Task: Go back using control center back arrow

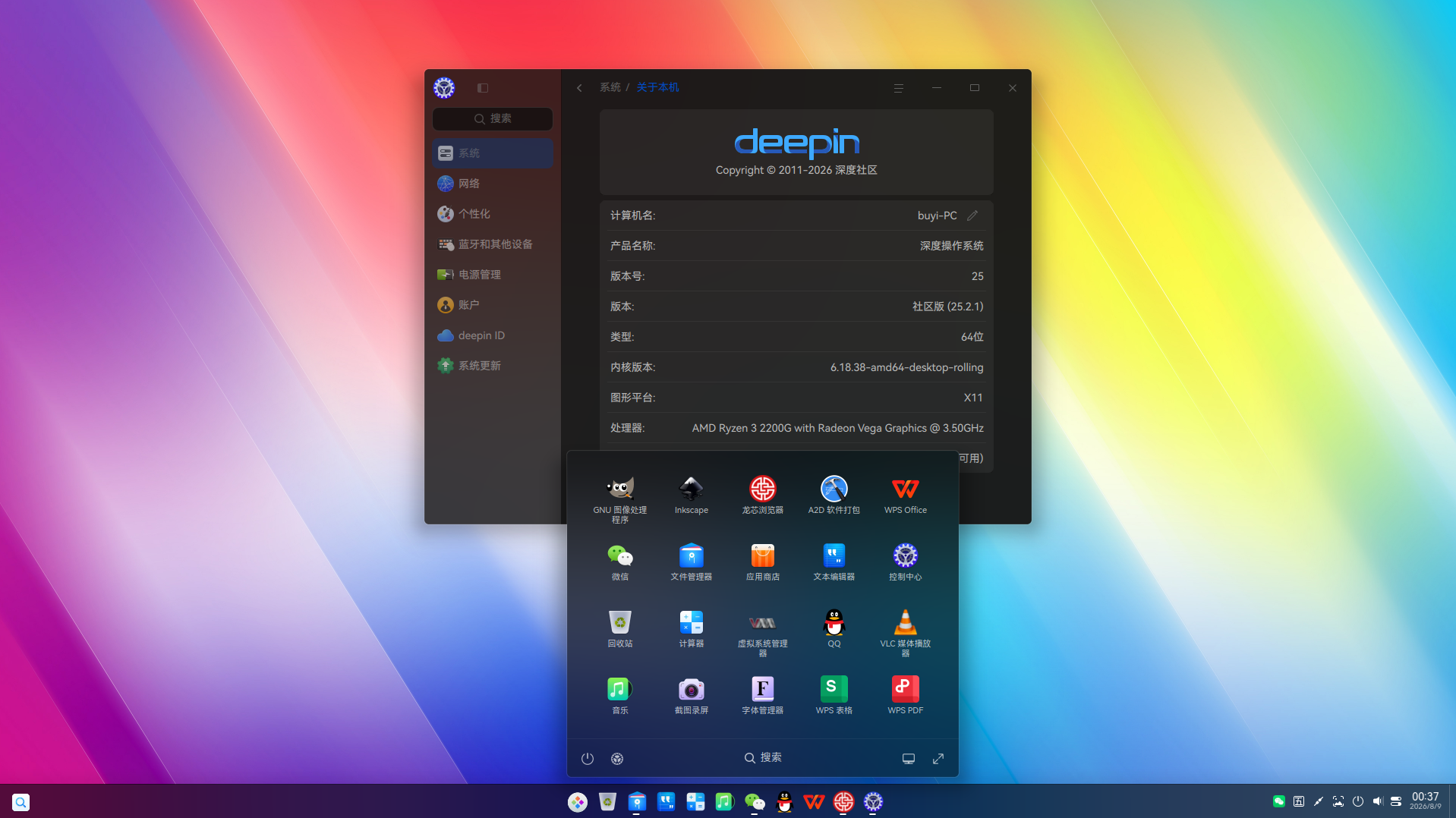Action: click(x=579, y=87)
